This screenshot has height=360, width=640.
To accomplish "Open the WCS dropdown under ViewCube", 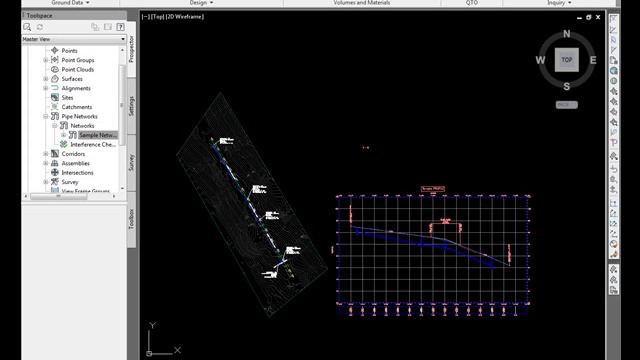I will (x=567, y=105).
